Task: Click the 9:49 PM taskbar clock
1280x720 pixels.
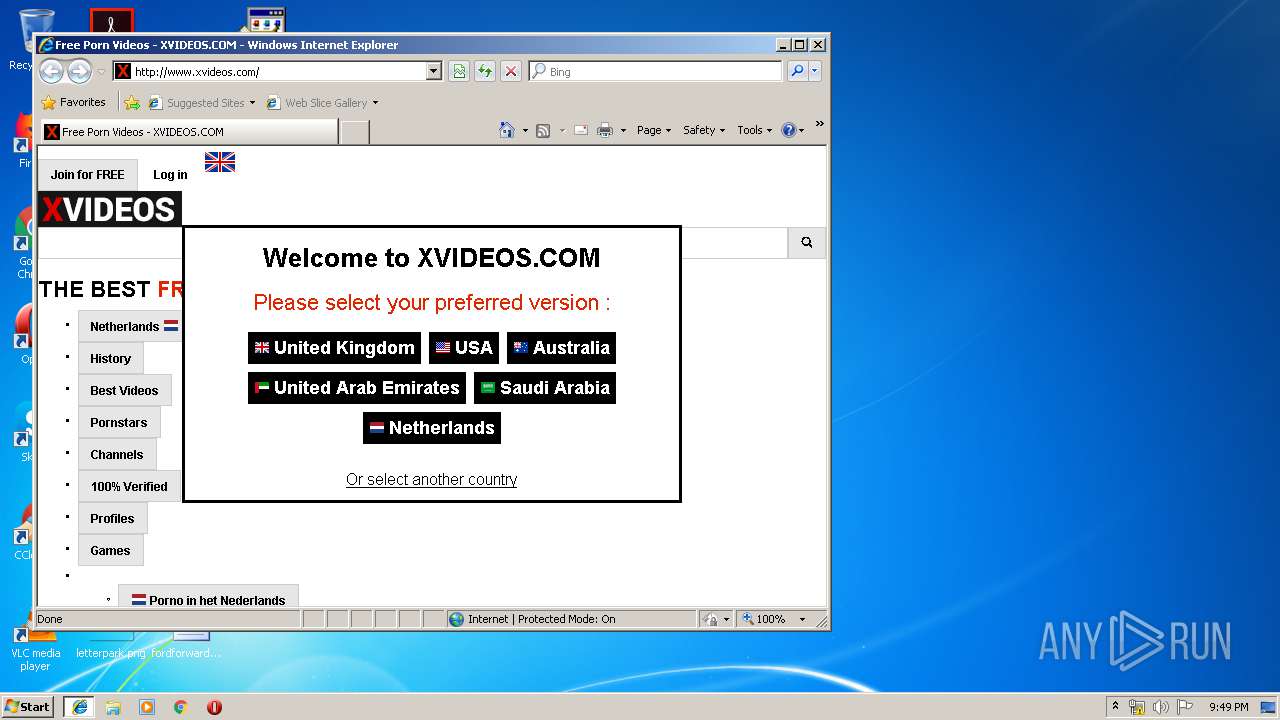Action: [1228, 707]
